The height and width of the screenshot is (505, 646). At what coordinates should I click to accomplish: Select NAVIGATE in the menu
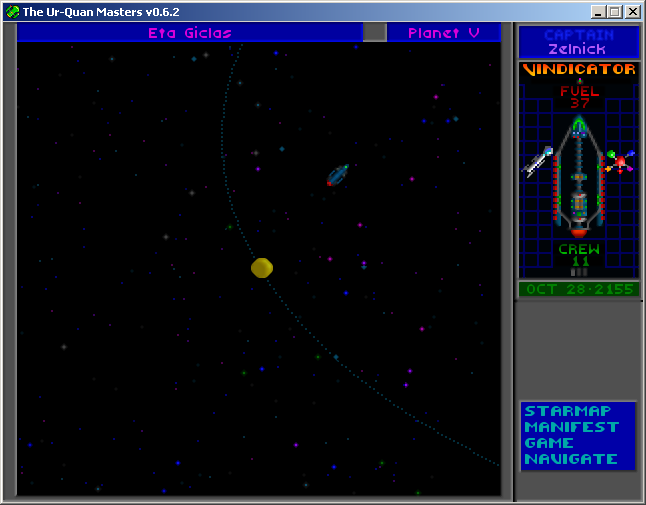click(x=571, y=459)
